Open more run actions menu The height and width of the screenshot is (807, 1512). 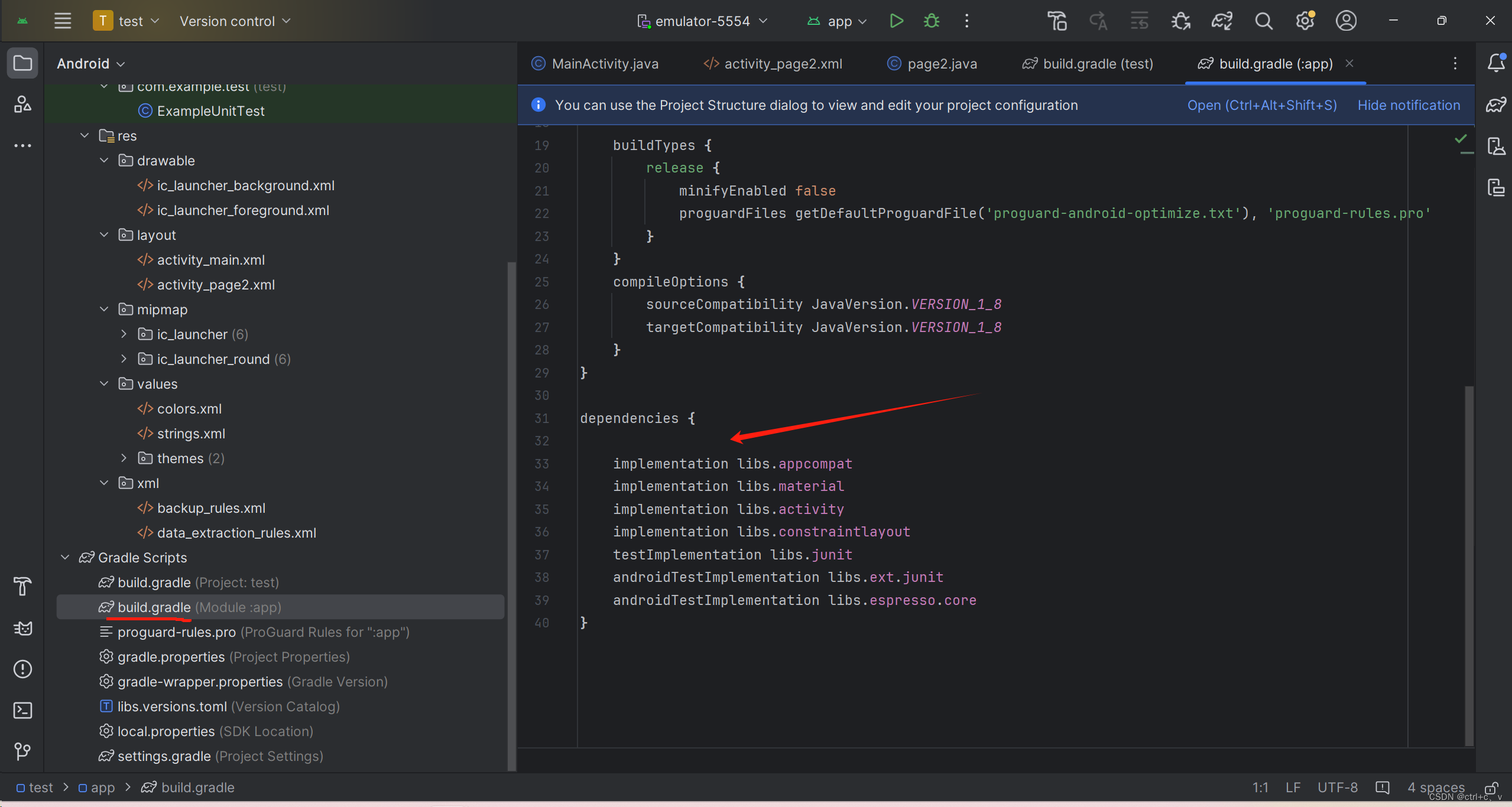pyautogui.click(x=967, y=21)
